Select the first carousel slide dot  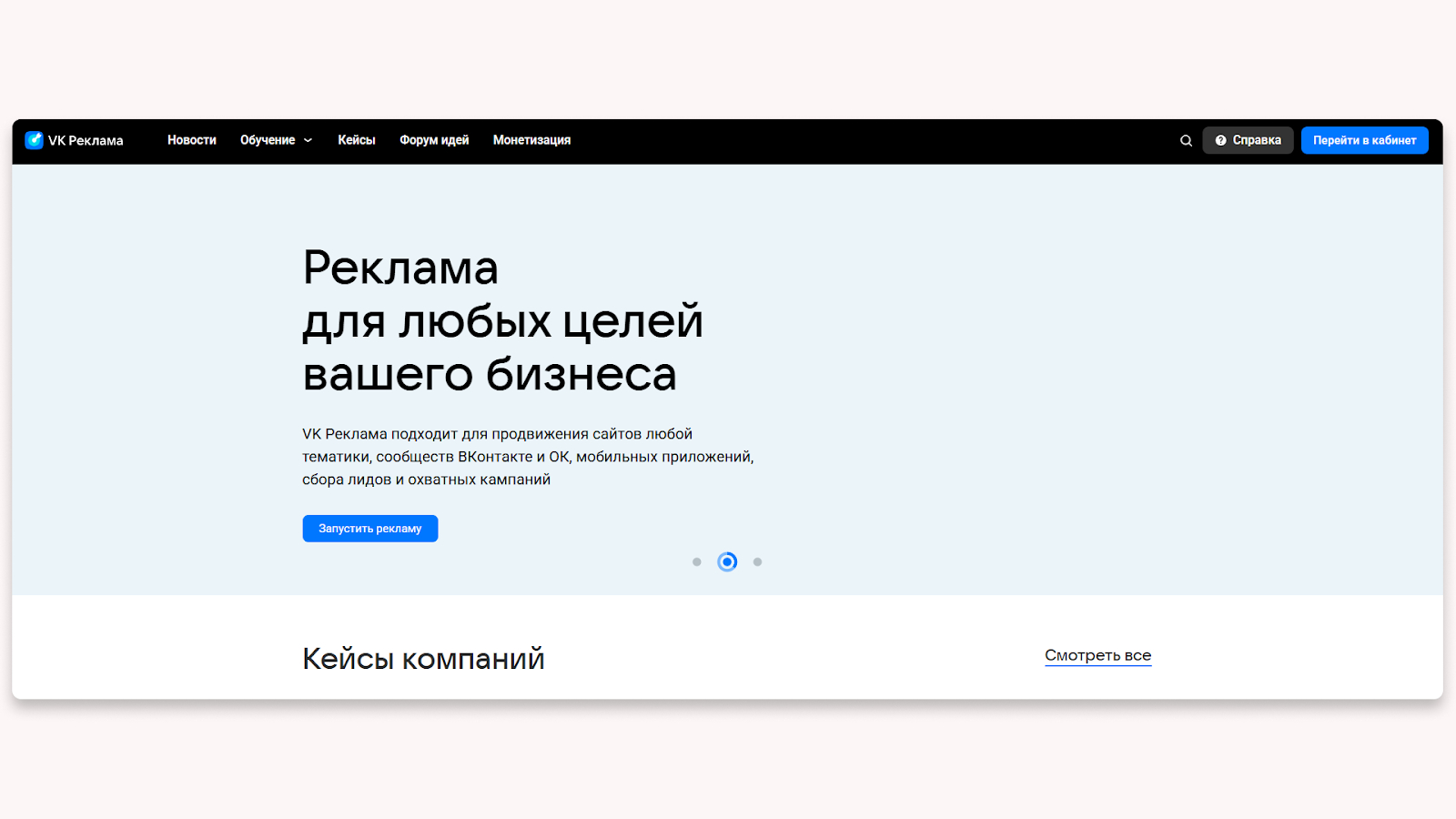[697, 562]
